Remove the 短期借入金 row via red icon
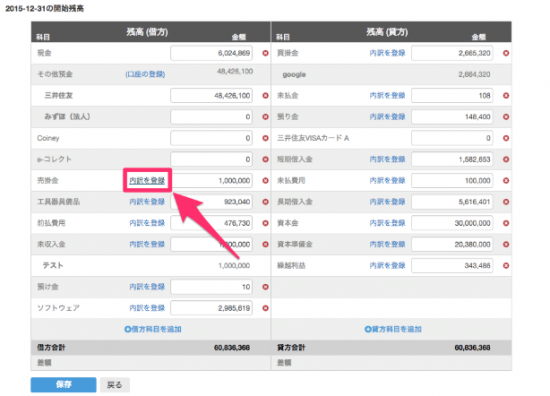The width and height of the screenshot is (550, 396). coord(506,159)
